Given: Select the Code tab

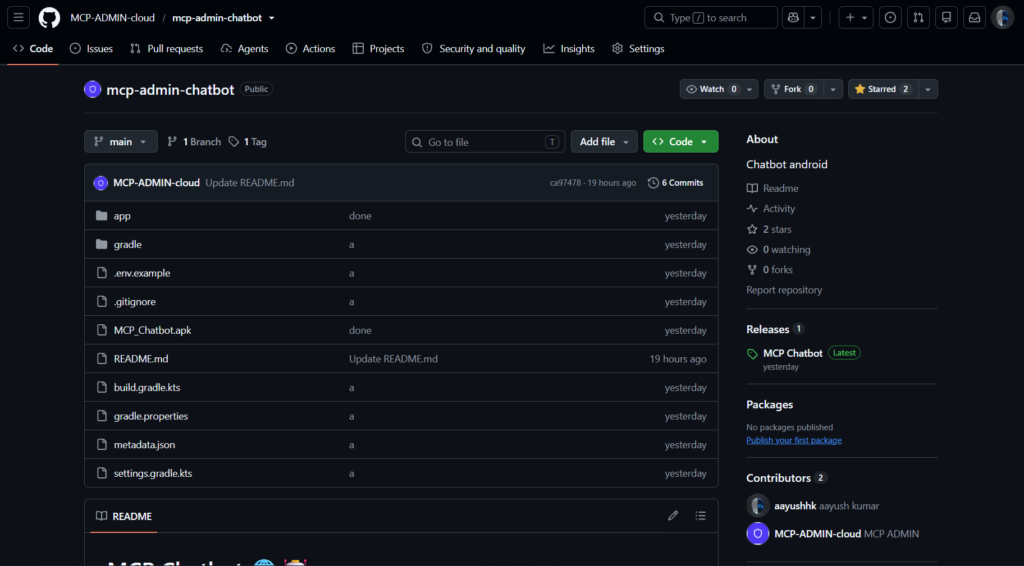Looking at the screenshot, I should 33,48.
